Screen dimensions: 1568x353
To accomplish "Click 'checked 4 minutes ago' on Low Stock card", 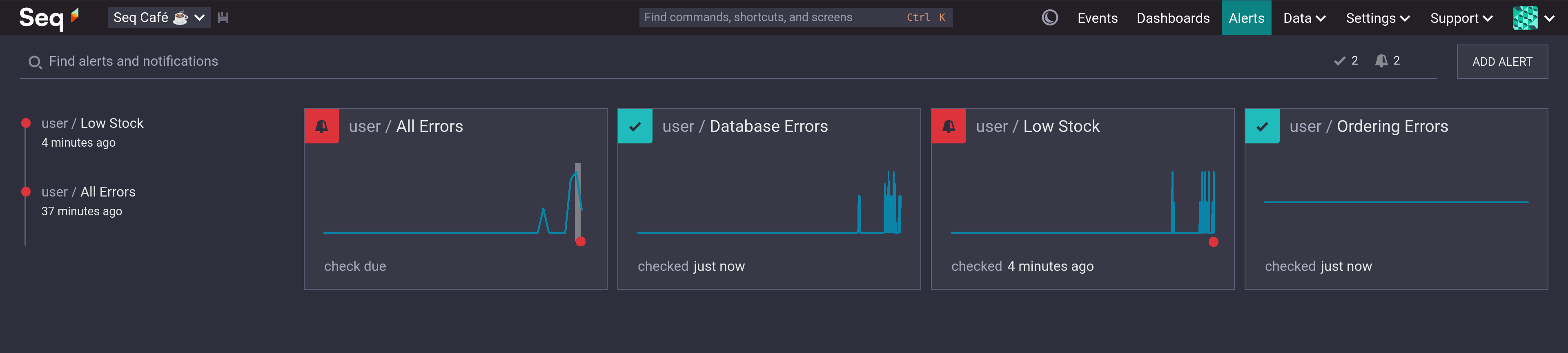I will pyautogui.click(x=1022, y=266).
